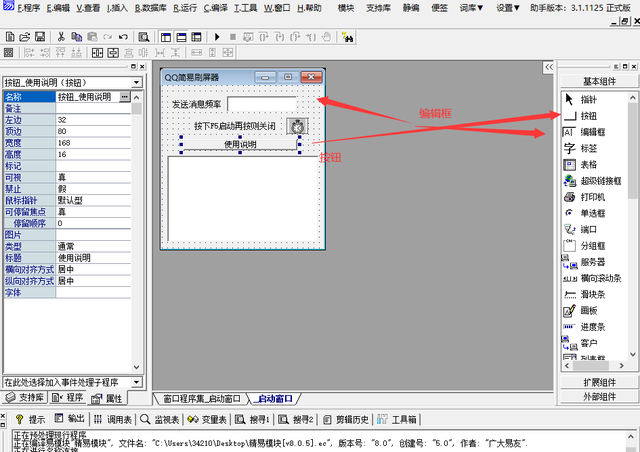Click the New file toolbar icon

tap(10, 37)
